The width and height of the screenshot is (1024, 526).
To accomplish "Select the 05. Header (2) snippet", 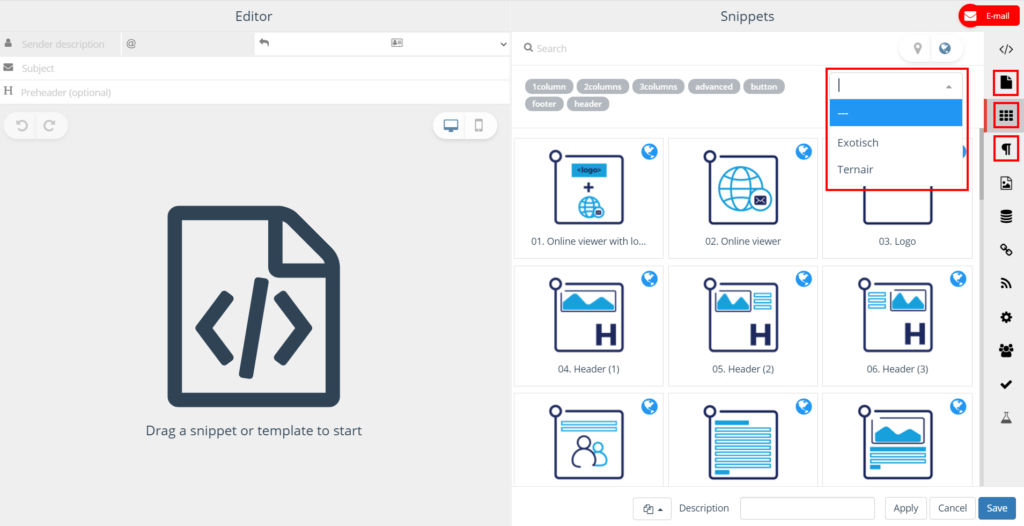I will click(743, 326).
